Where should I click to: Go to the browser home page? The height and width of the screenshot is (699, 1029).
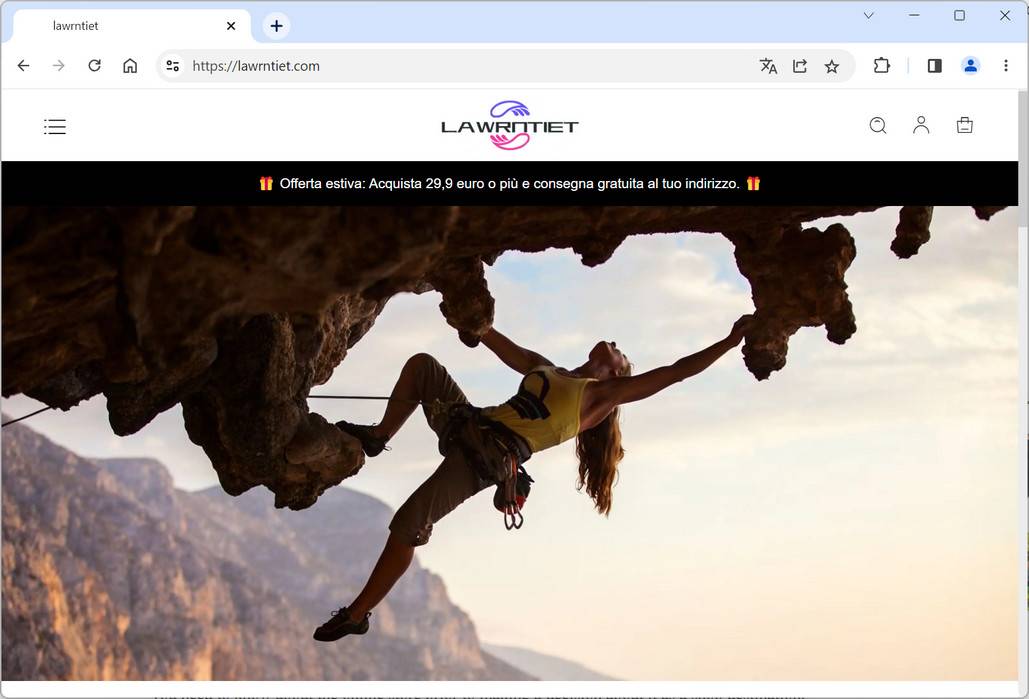[x=129, y=65]
